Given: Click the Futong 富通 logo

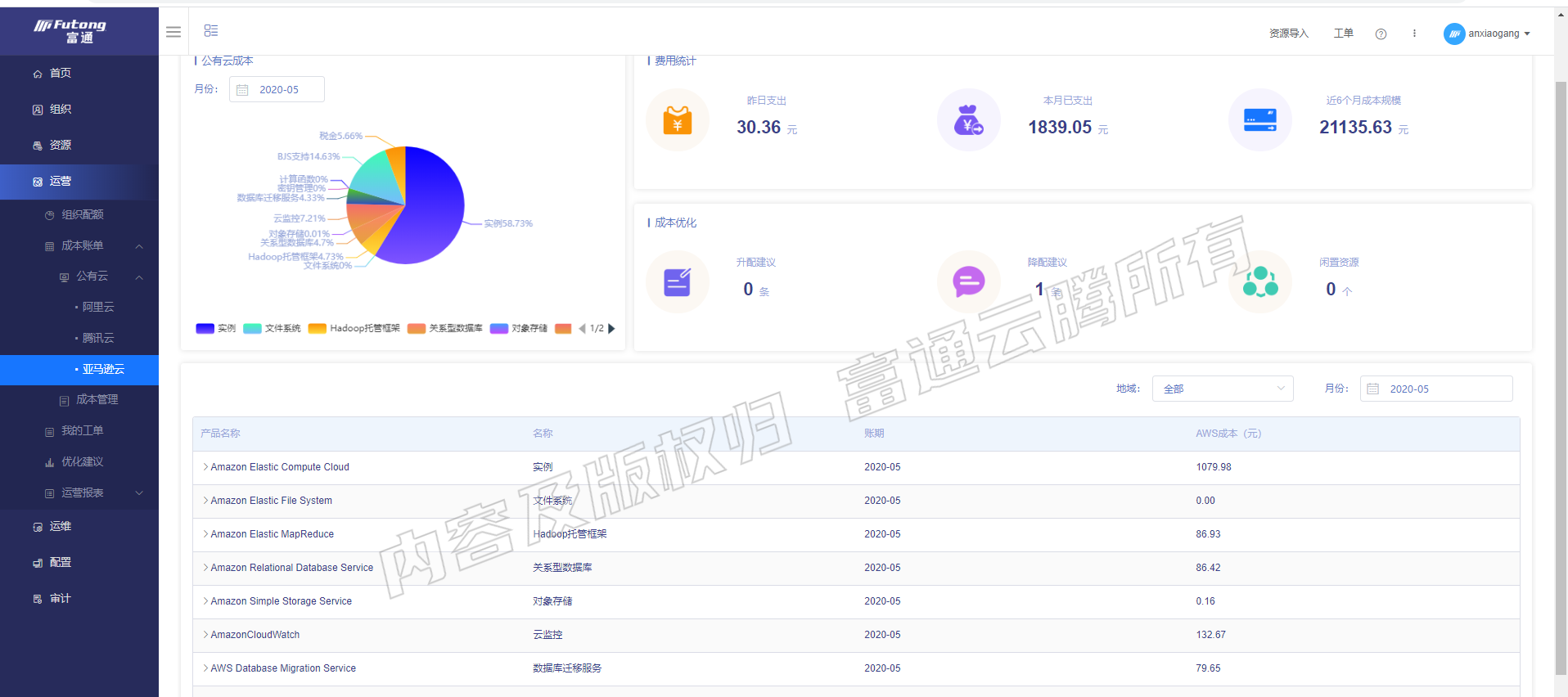Looking at the screenshot, I should pyautogui.click(x=70, y=31).
